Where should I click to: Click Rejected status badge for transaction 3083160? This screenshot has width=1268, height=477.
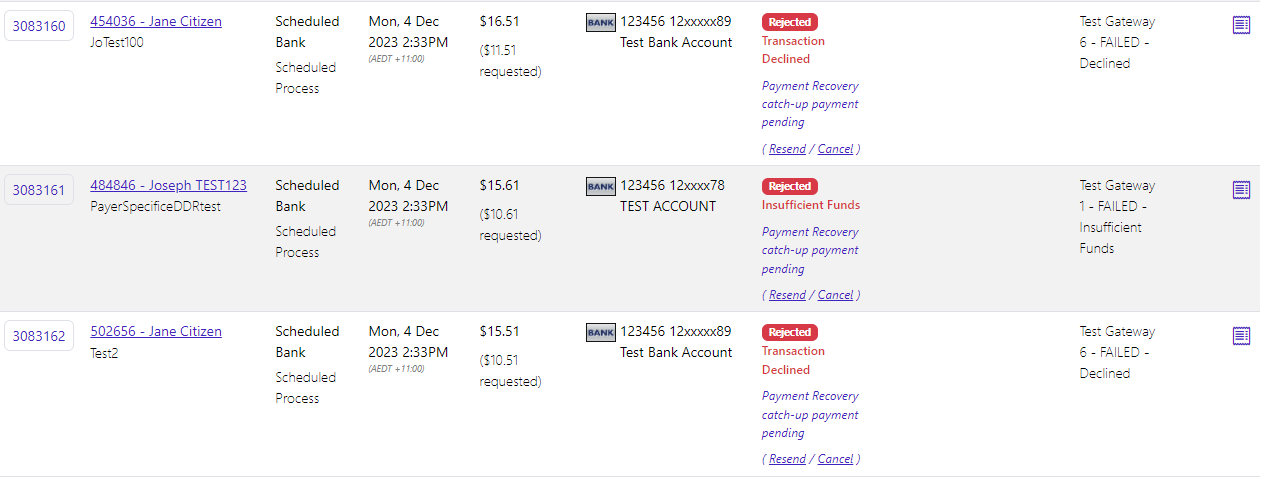click(789, 22)
